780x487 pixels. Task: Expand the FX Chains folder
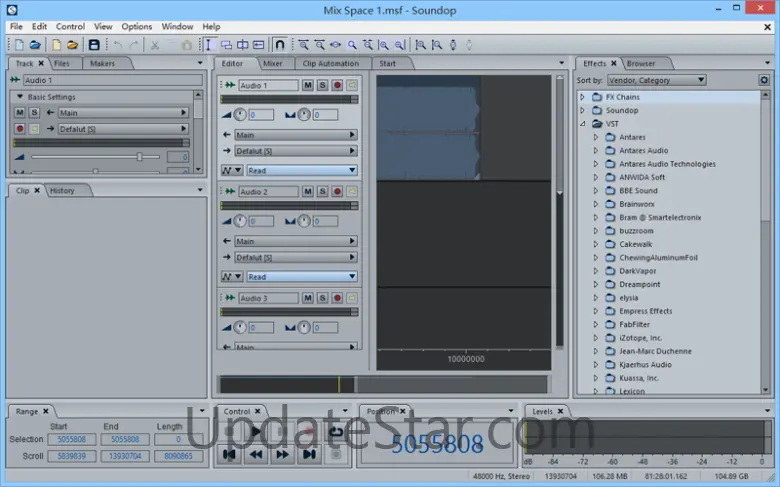[x=584, y=97]
